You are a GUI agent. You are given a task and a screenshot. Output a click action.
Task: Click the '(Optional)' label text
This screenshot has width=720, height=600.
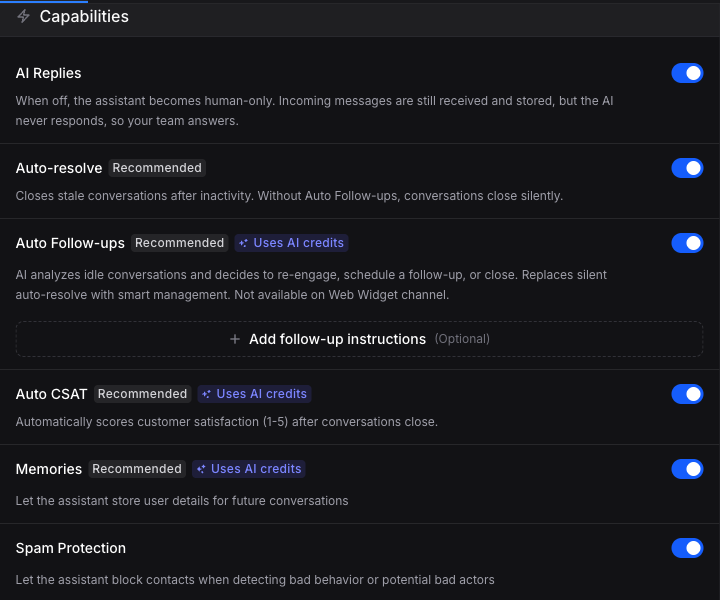pos(462,339)
